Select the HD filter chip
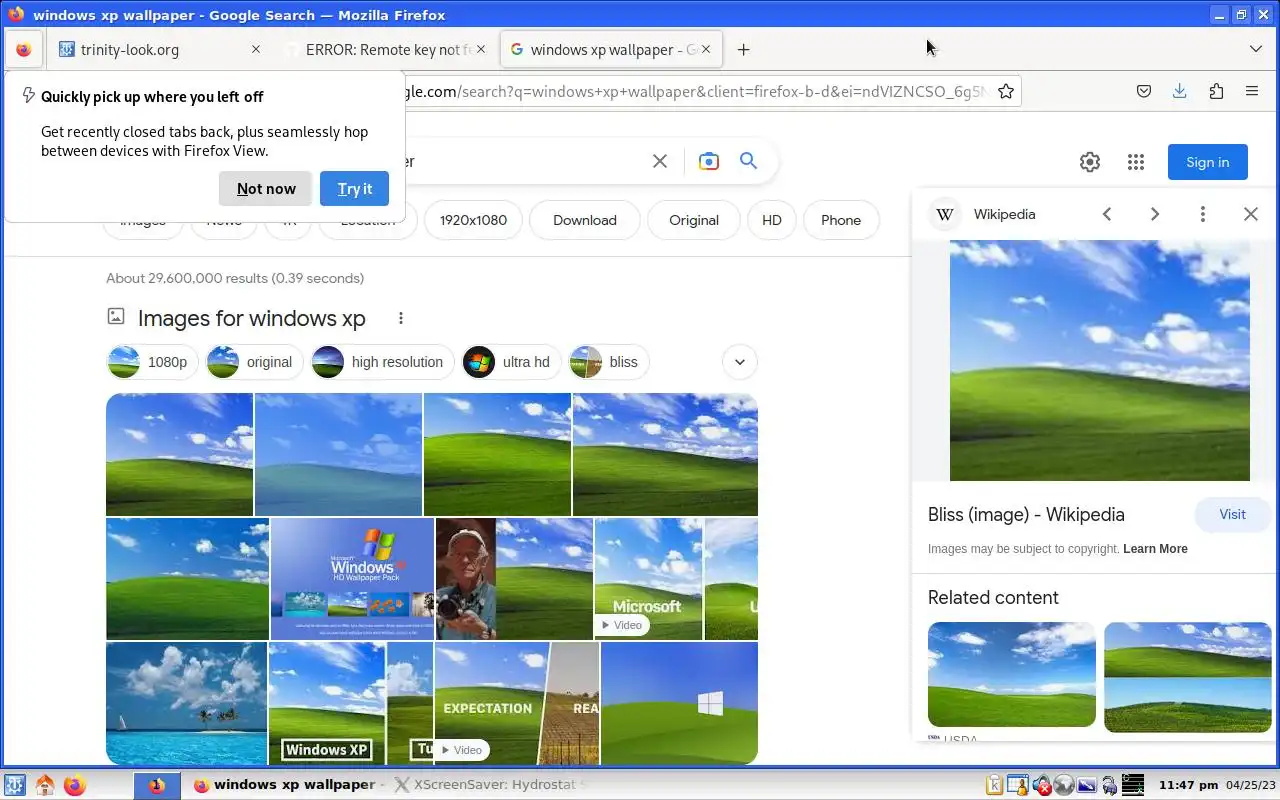 pos(772,220)
